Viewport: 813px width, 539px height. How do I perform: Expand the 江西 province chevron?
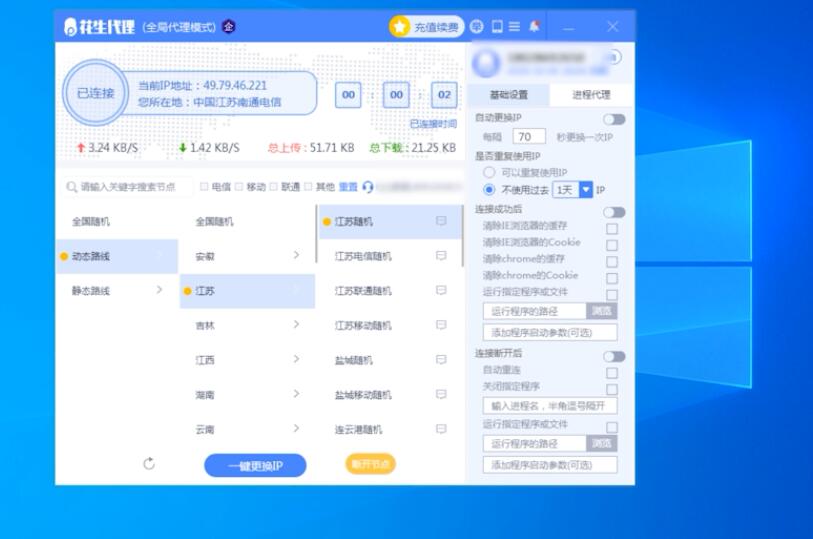coord(296,359)
